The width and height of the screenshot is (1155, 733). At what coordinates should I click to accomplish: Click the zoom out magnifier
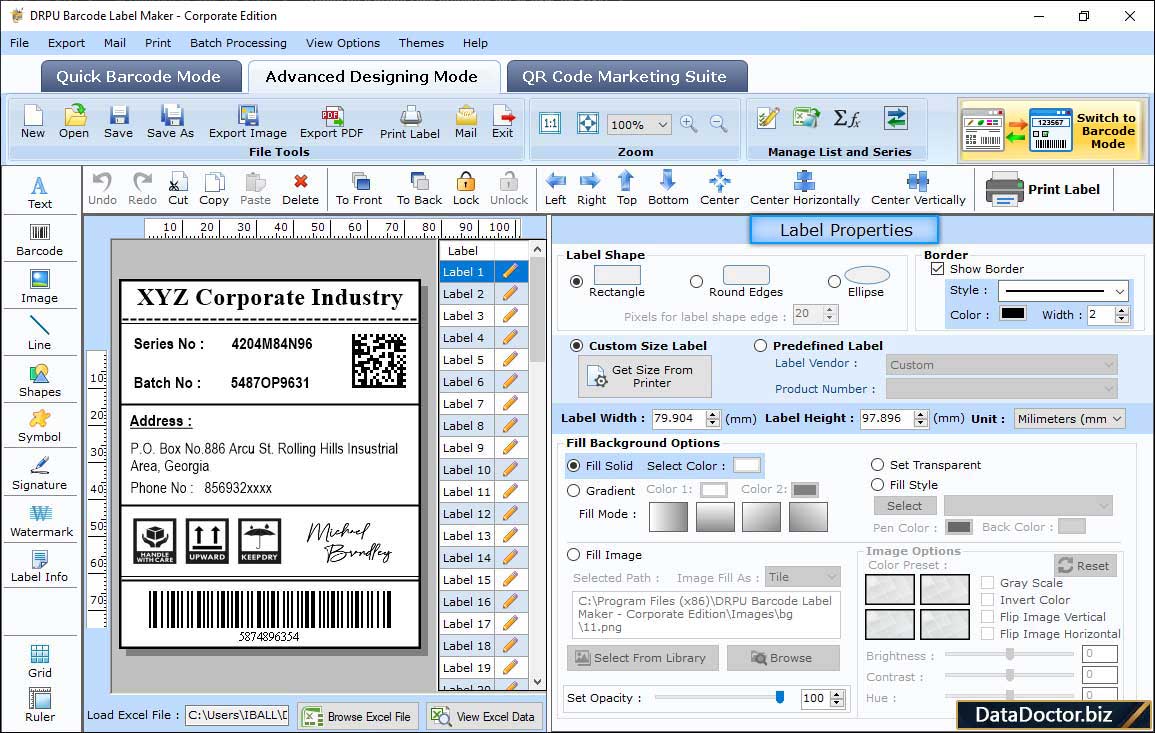(x=718, y=124)
